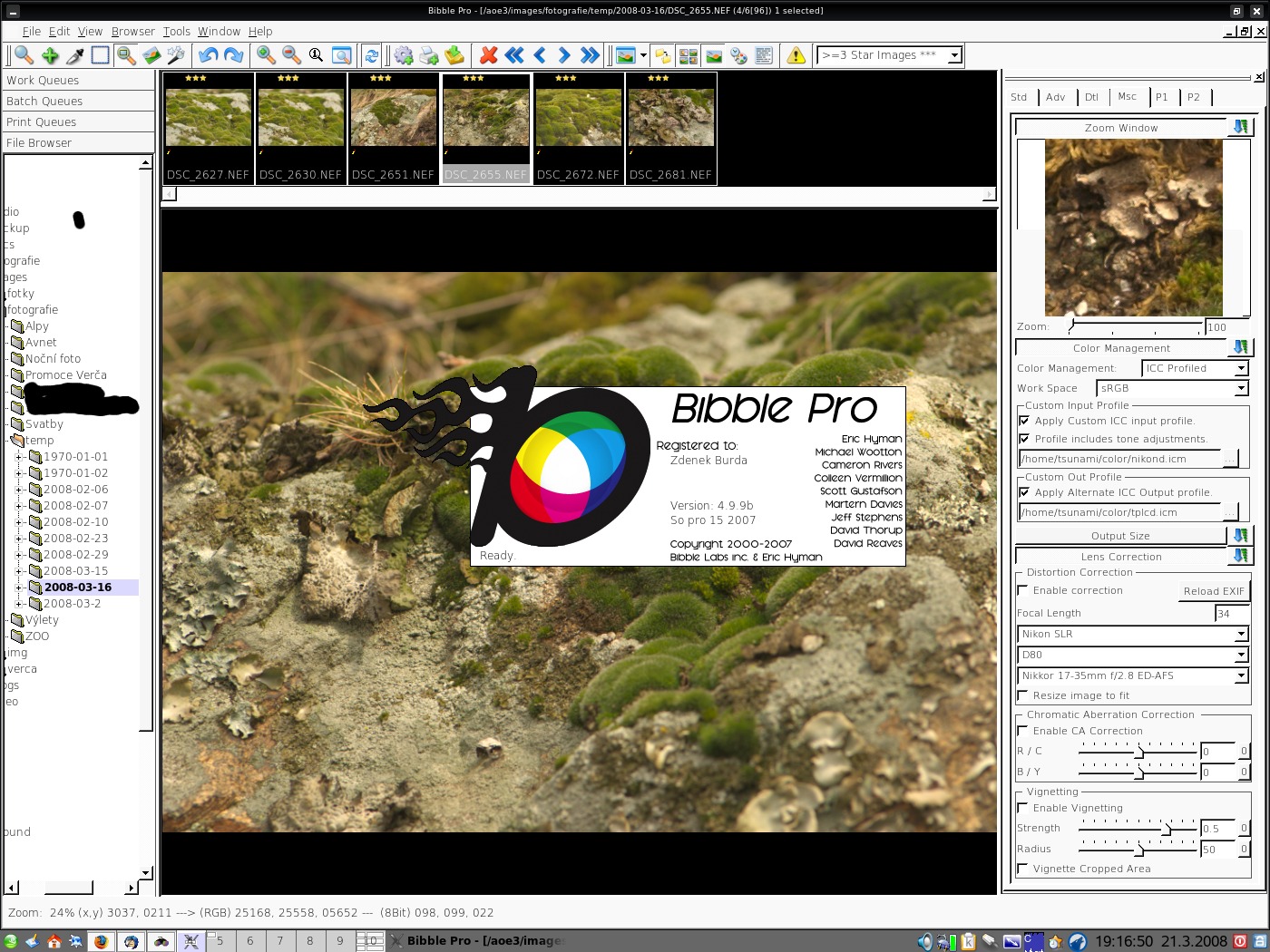The width and height of the screenshot is (1270, 952).
Task: Set zoom to 1:1 magnifier icon
Action: coord(316,55)
